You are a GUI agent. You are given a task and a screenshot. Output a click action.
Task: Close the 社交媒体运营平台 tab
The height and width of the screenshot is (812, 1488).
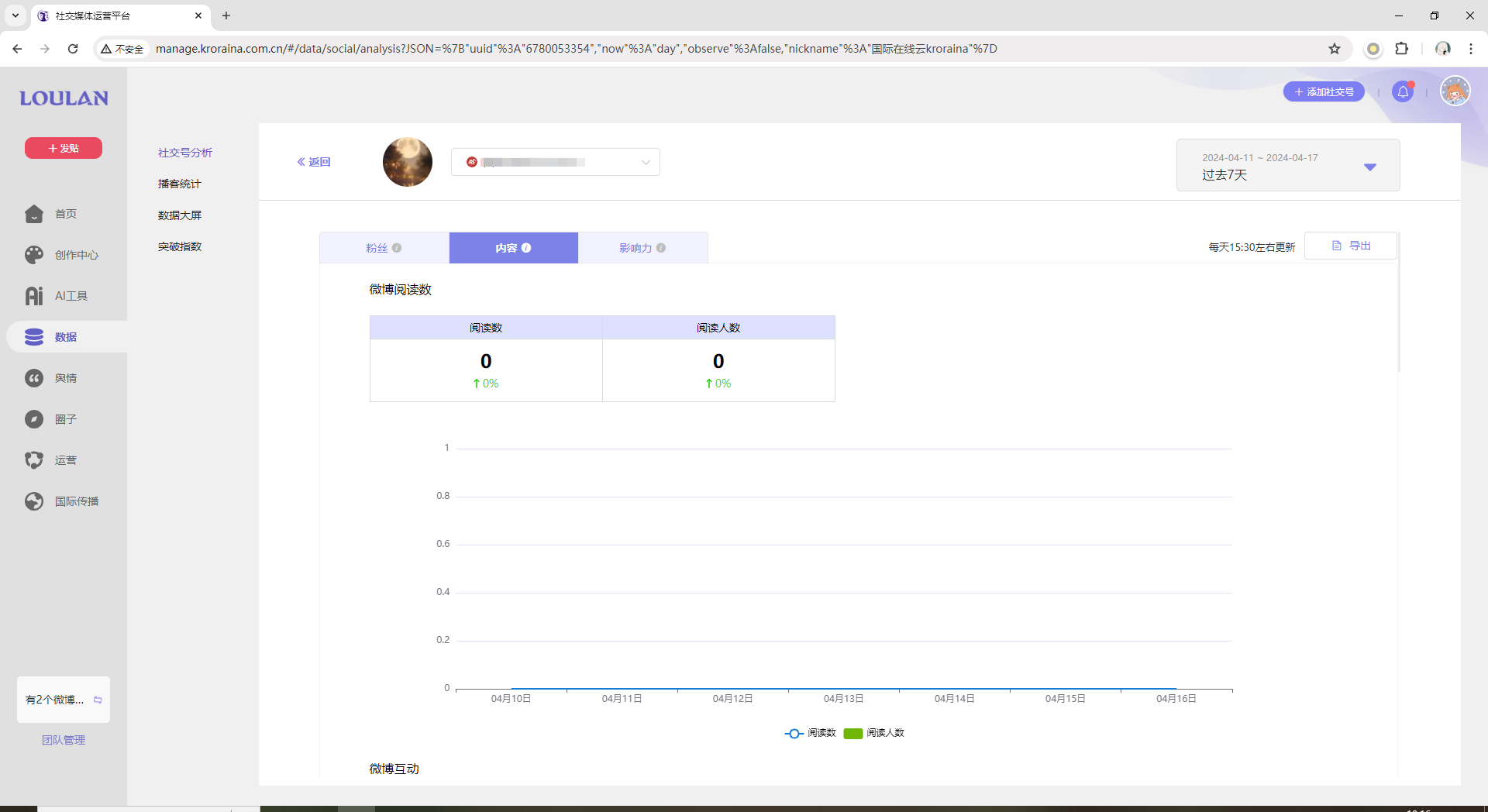[x=198, y=15]
